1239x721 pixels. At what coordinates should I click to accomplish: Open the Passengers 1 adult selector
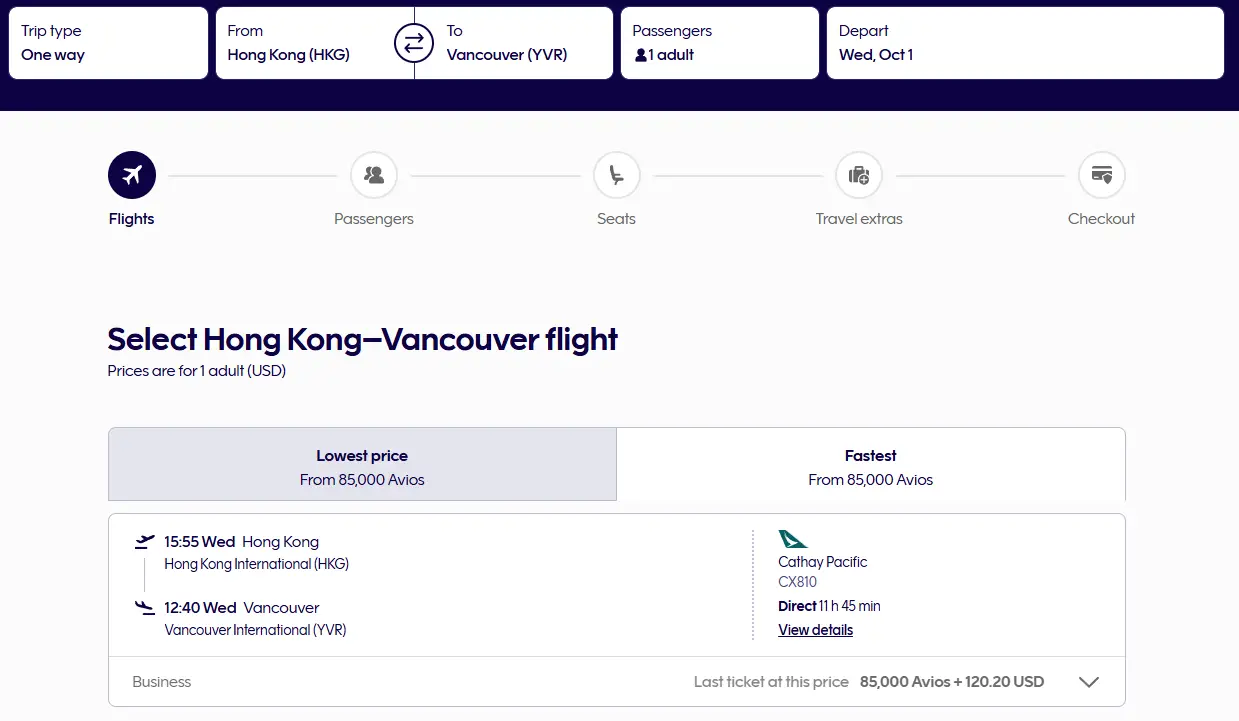click(x=719, y=43)
